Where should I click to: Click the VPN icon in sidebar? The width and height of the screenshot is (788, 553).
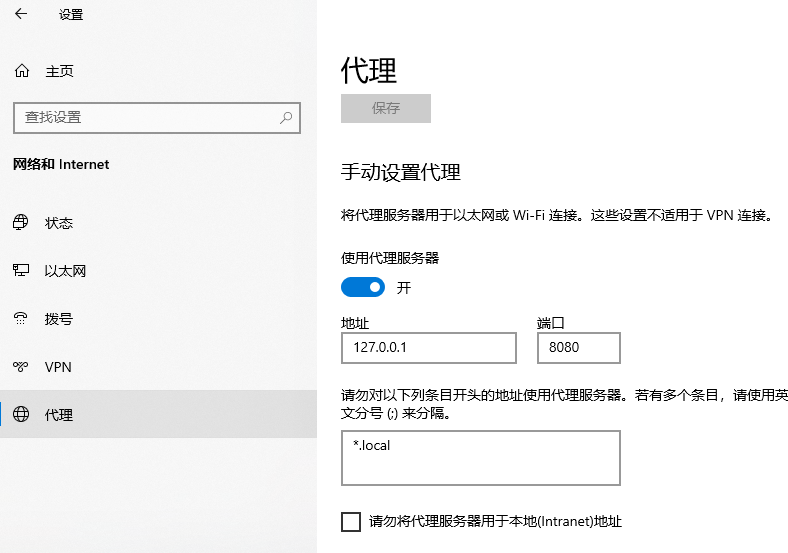(21, 367)
